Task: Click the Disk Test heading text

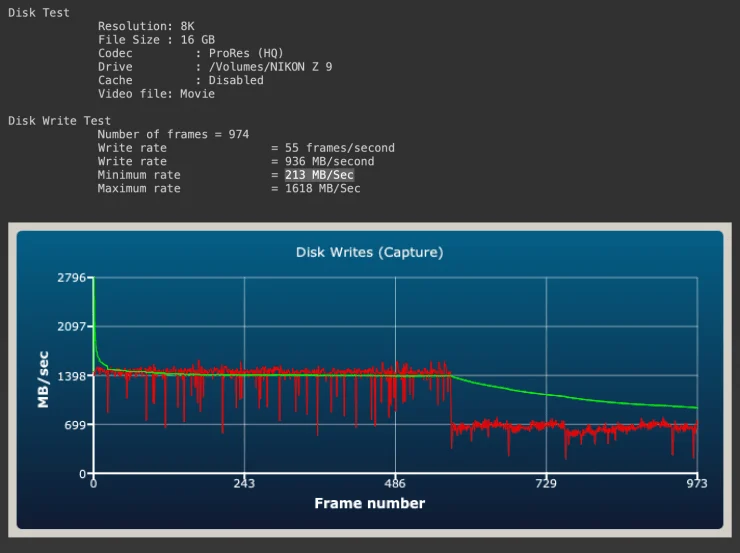Action: coord(39,13)
